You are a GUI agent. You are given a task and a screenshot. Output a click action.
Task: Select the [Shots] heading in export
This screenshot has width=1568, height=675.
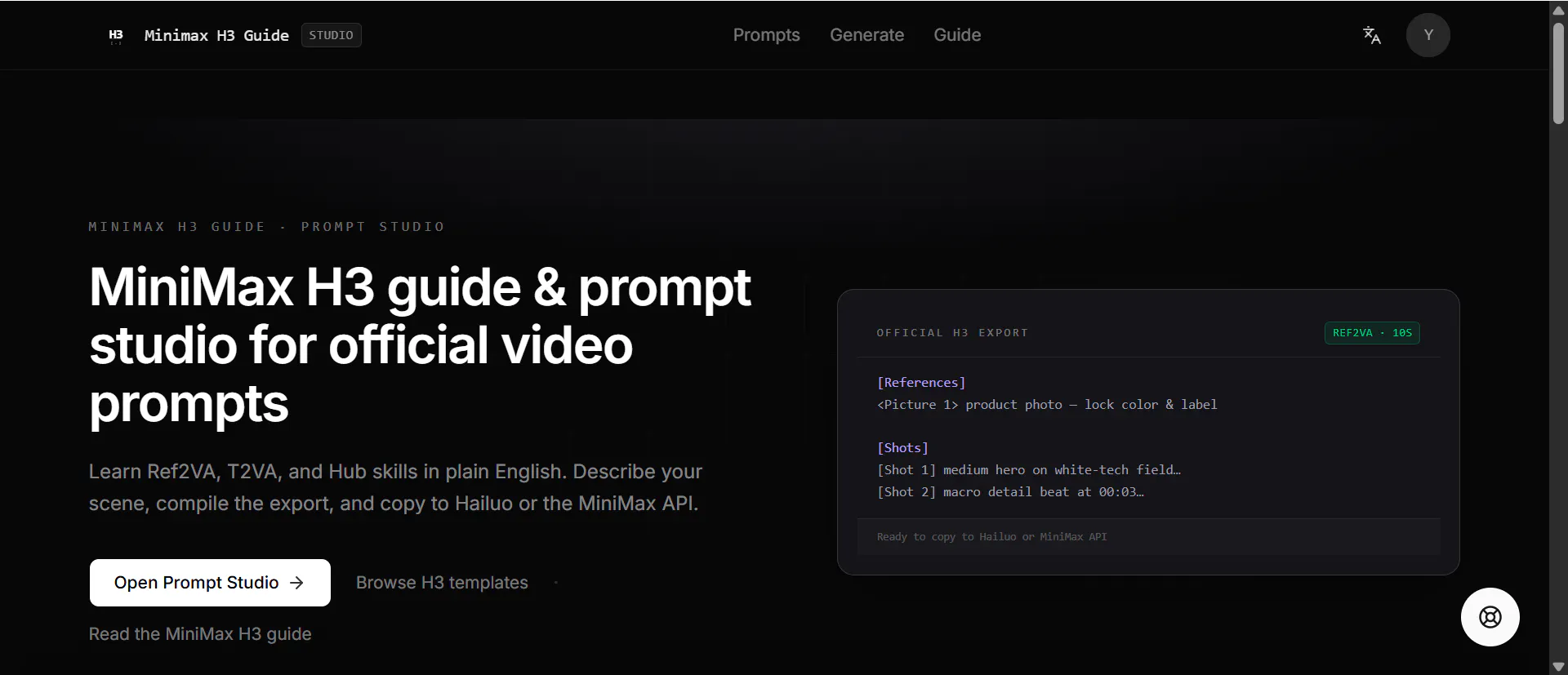coord(902,448)
